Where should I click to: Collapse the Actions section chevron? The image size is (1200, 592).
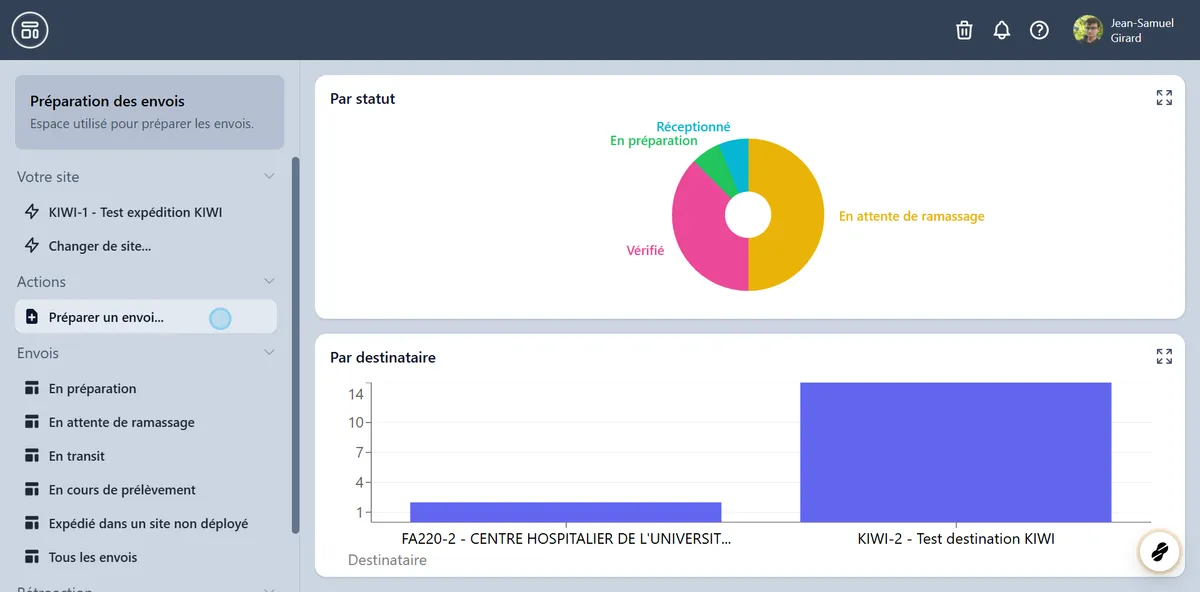268,282
